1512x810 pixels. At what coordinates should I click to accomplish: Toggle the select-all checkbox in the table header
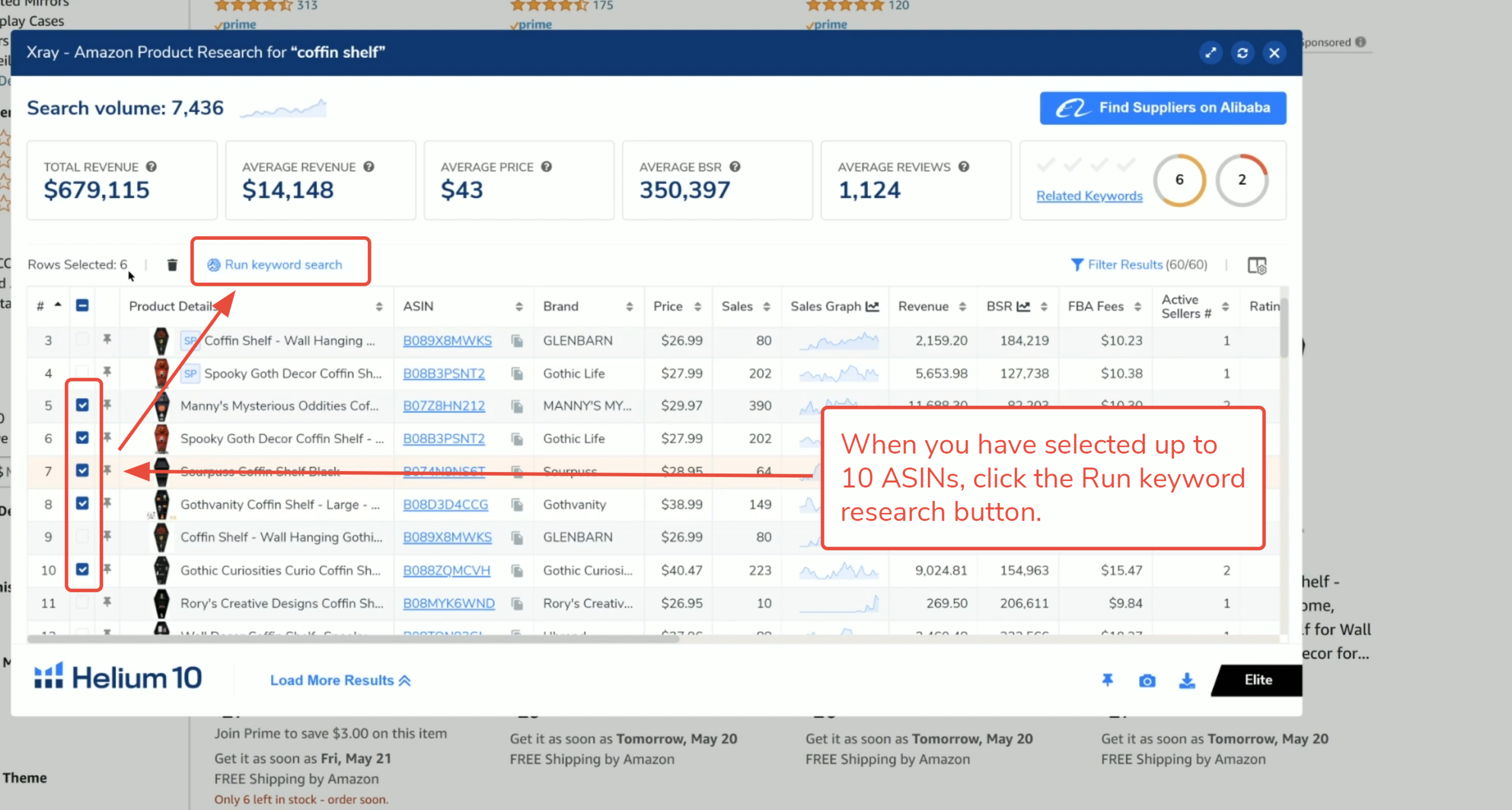(82, 305)
